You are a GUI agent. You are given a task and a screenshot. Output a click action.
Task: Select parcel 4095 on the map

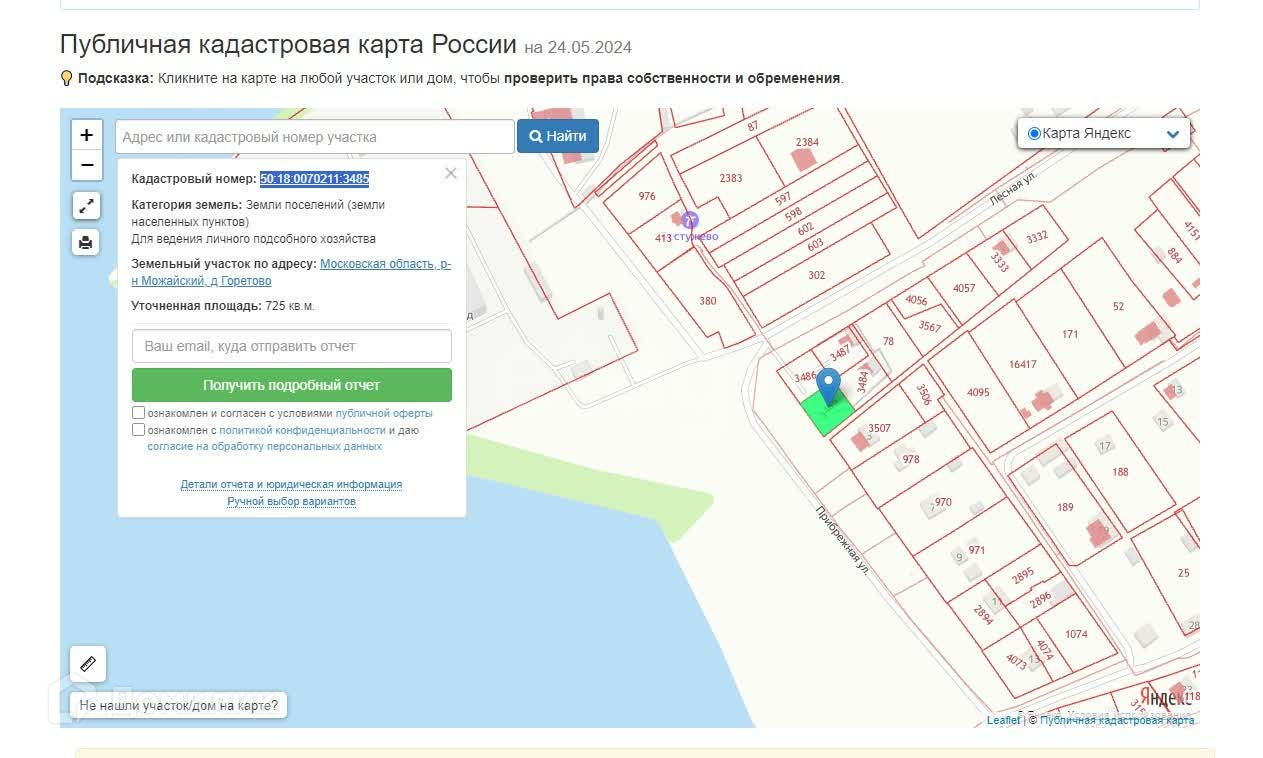(978, 392)
